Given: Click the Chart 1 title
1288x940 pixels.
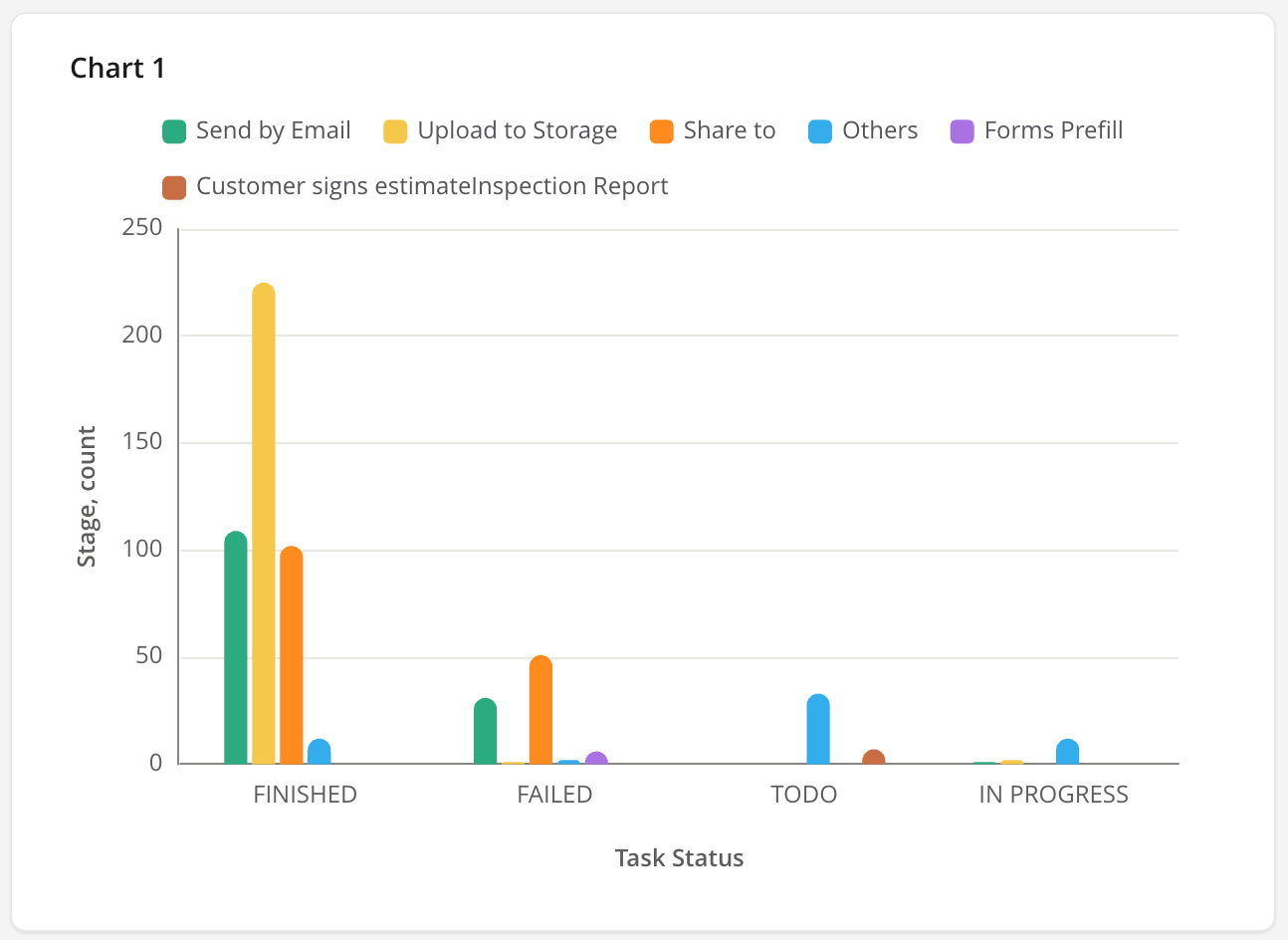Looking at the screenshot, I should click(x=117, y=69).
